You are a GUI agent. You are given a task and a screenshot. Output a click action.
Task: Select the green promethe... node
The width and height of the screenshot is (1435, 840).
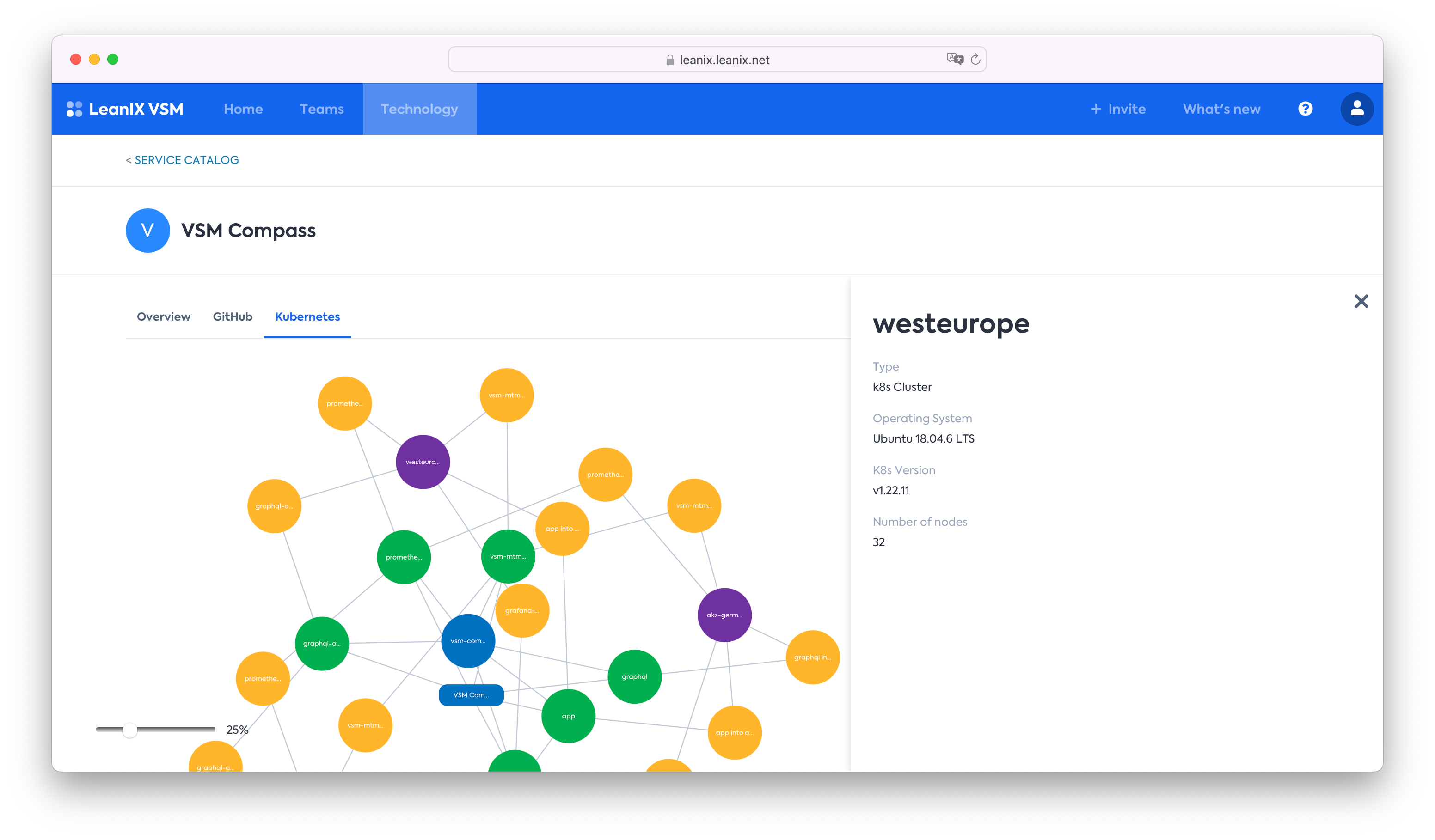(x=404, y=557)
